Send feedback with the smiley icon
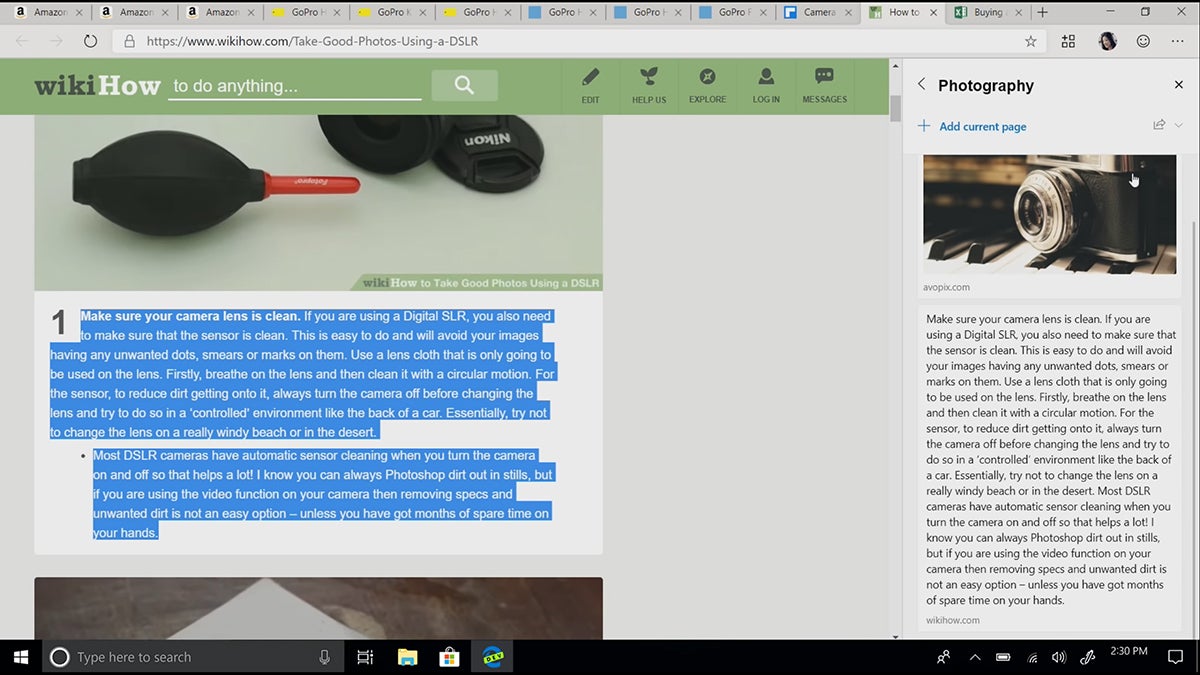1200x675 pixels. (x=1143, y=41)
